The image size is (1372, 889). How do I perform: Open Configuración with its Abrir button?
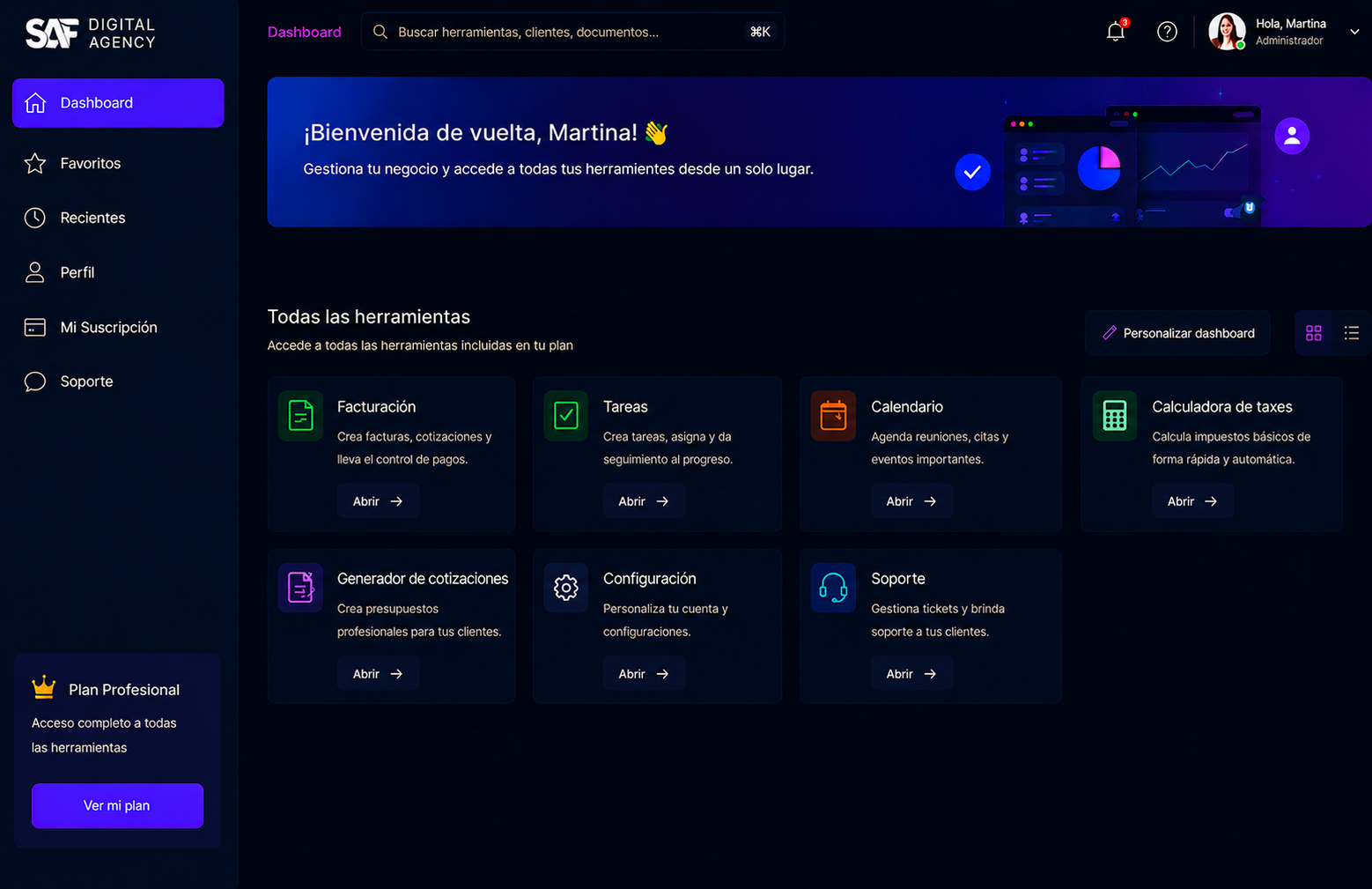point(644,674)
